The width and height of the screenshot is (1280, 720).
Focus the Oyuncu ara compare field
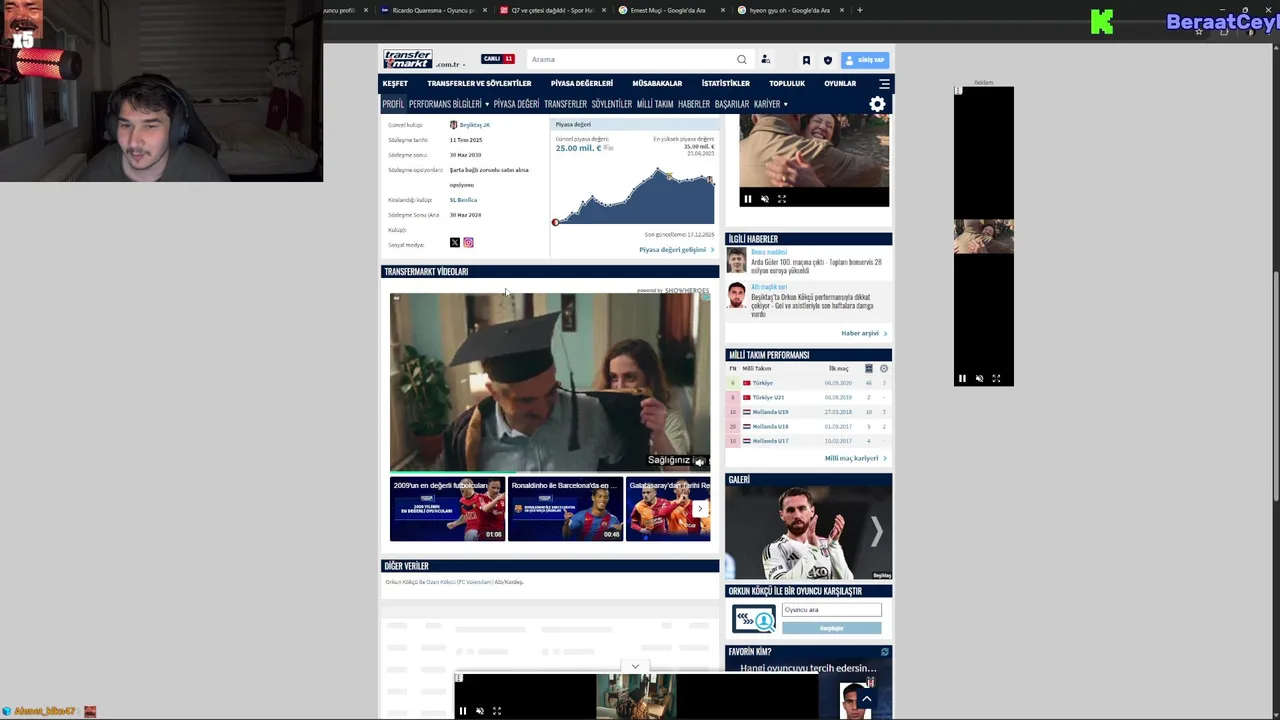click(x=832, y=609)
